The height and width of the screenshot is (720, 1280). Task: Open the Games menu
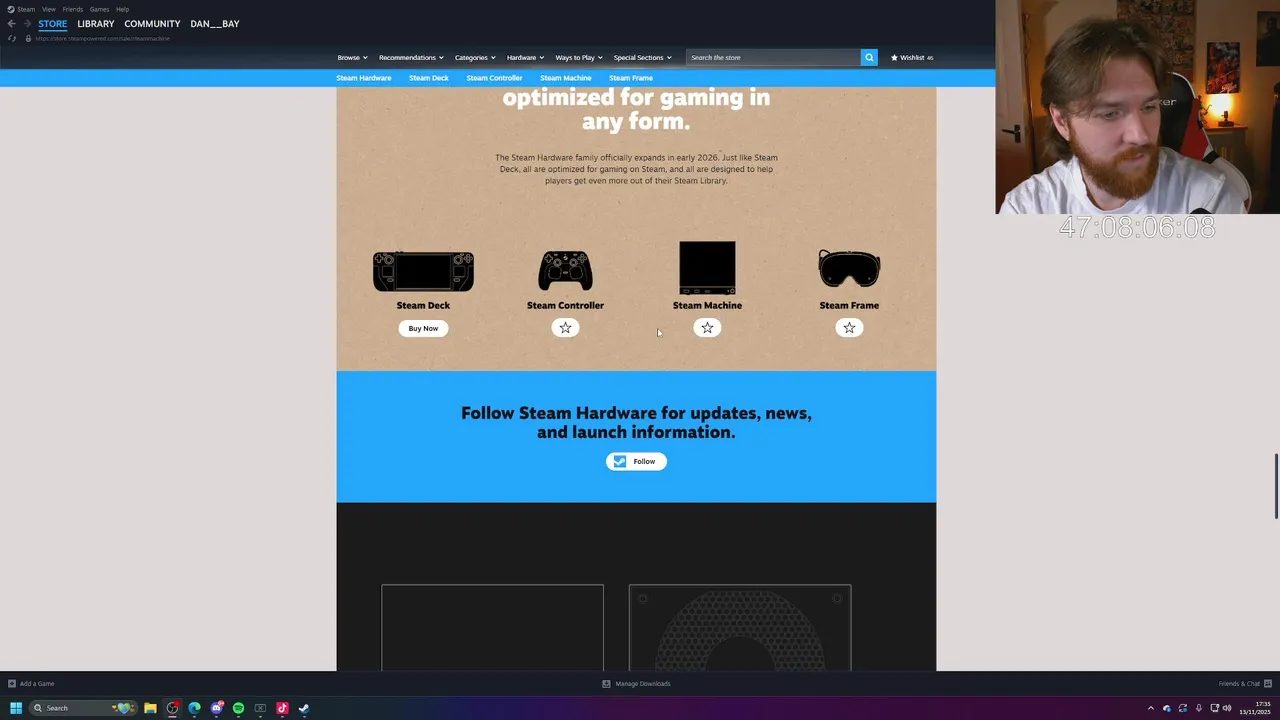tap(99, 9)
